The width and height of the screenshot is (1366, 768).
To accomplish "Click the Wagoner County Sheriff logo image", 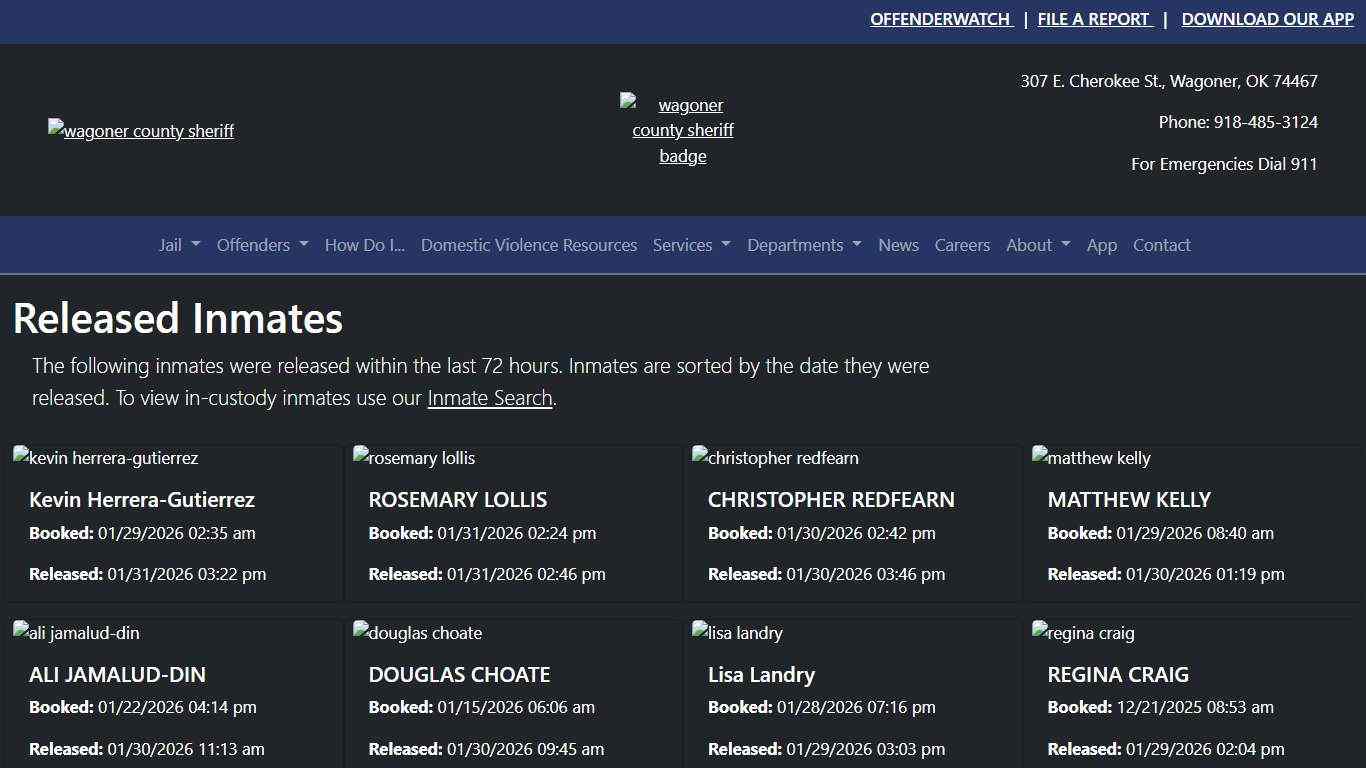I will (x=141, y=131).
